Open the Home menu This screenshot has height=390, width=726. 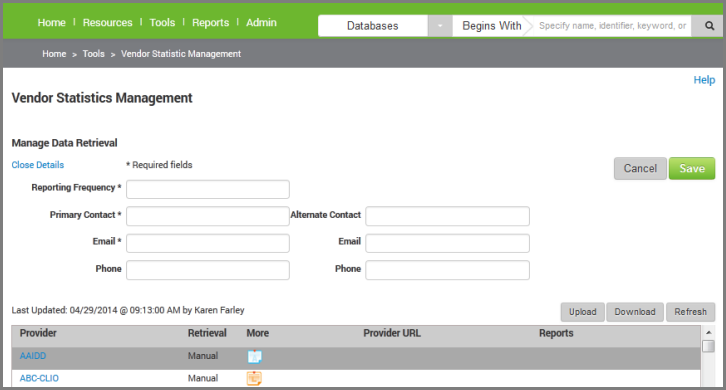pyautogui.click(x=51, y=22)
